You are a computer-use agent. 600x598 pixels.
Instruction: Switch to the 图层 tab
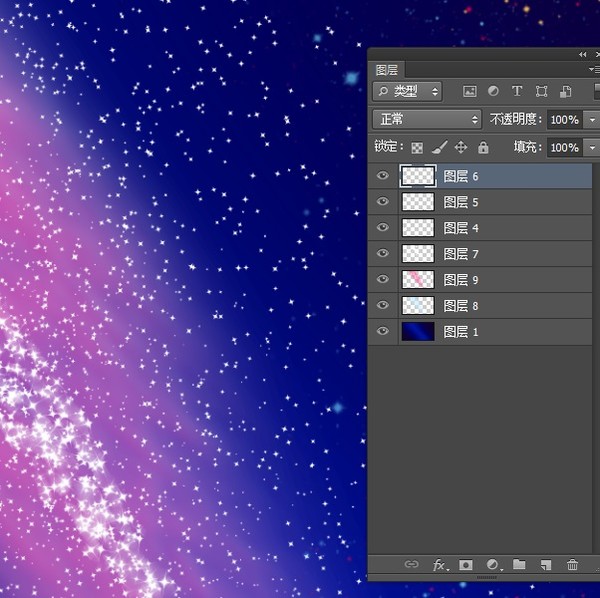pos(386,70)
